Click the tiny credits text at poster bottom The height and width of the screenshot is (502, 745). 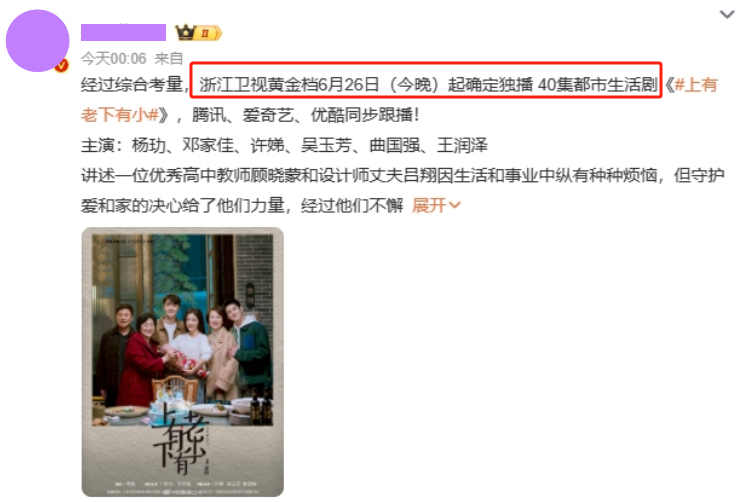point(182,487)
